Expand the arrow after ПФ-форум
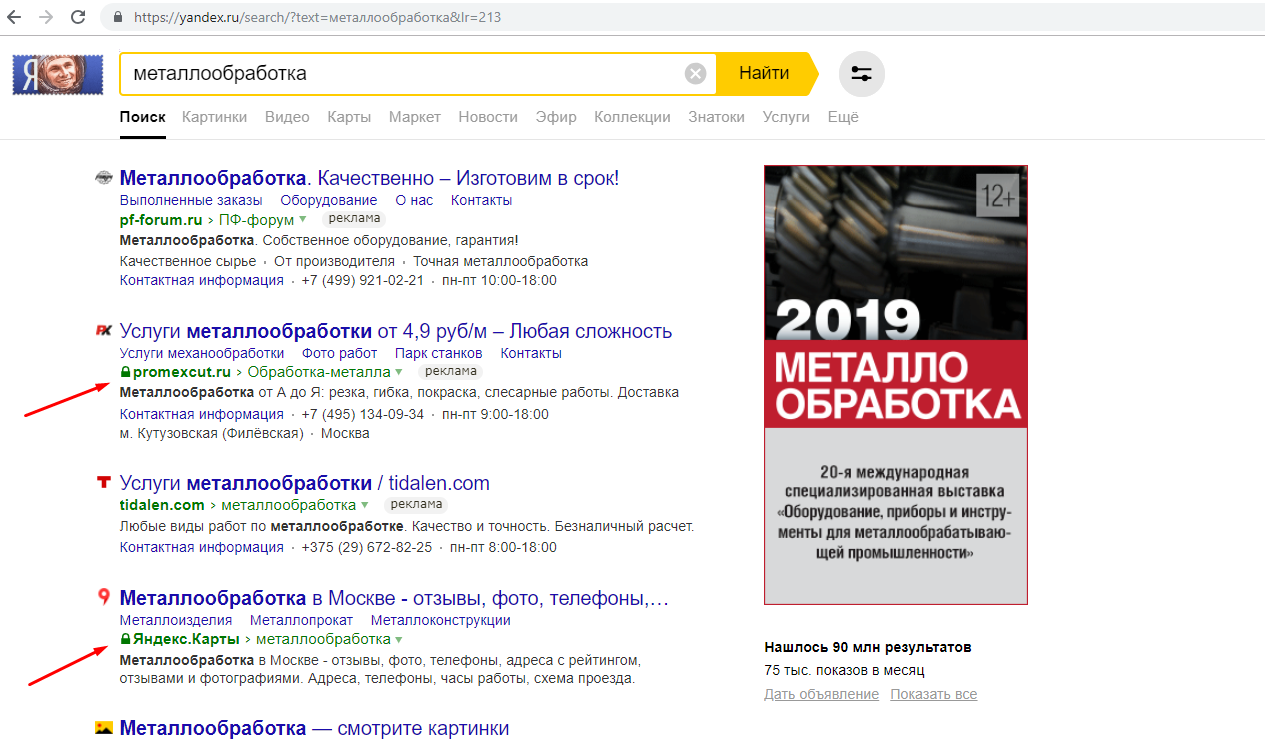Image resolution: width=1265 pixels, height=740 pixels. pos(302,220)
